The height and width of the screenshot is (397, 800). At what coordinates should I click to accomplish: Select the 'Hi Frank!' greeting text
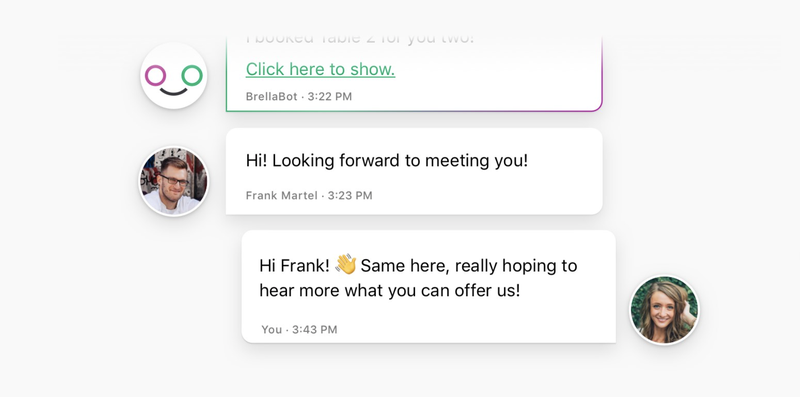click(295, 266)
